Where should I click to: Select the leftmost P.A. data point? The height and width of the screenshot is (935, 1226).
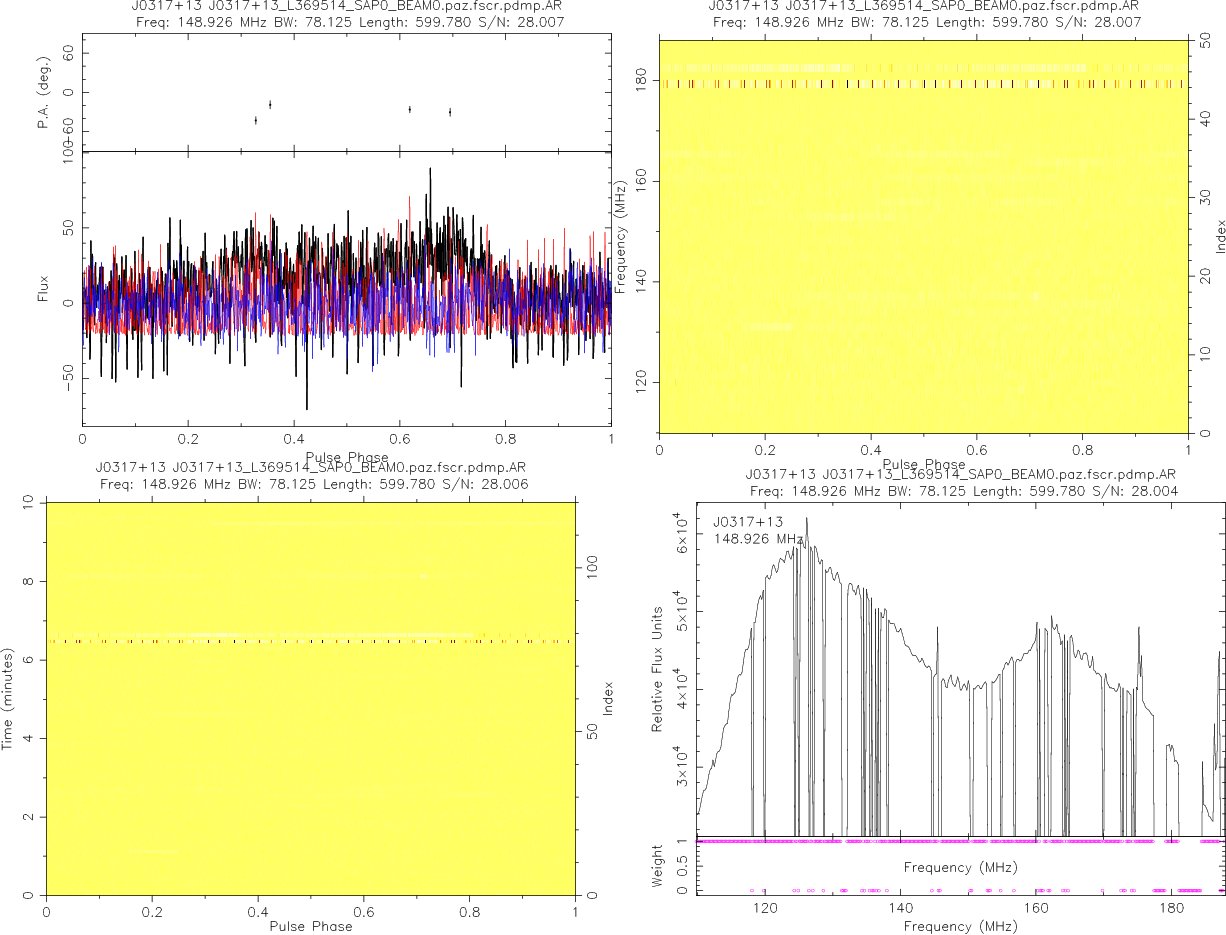(x=256, y=120)
